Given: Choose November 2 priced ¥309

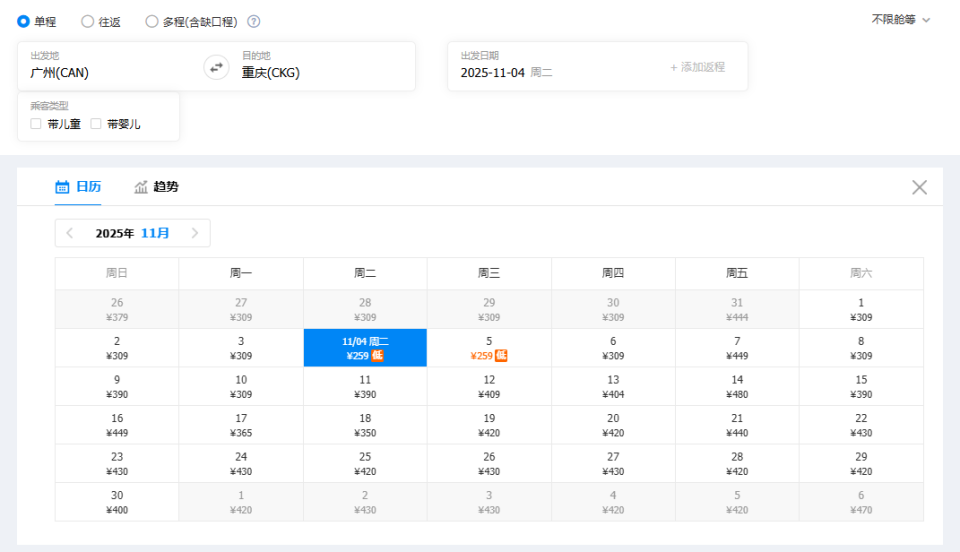Looking at the screenshot, I should pos(117,348).
